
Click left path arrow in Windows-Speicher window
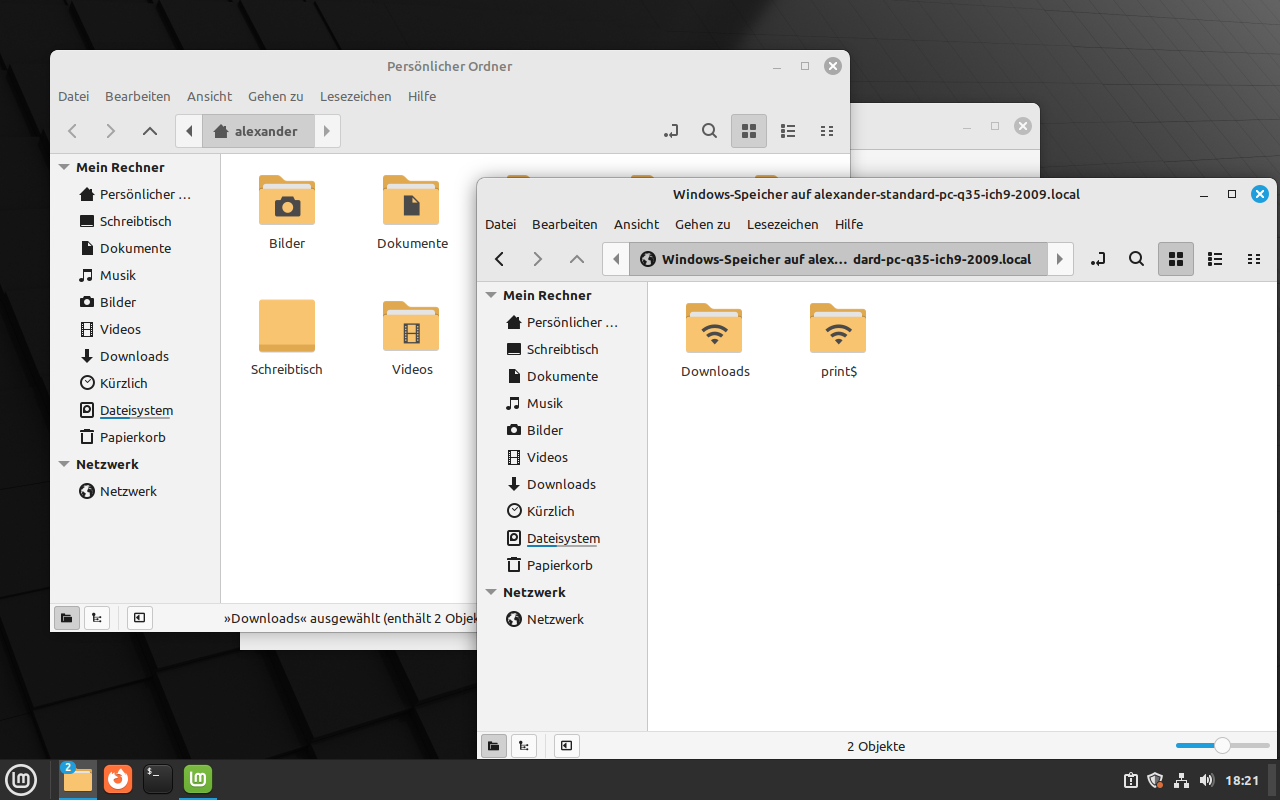click(616, 259)
